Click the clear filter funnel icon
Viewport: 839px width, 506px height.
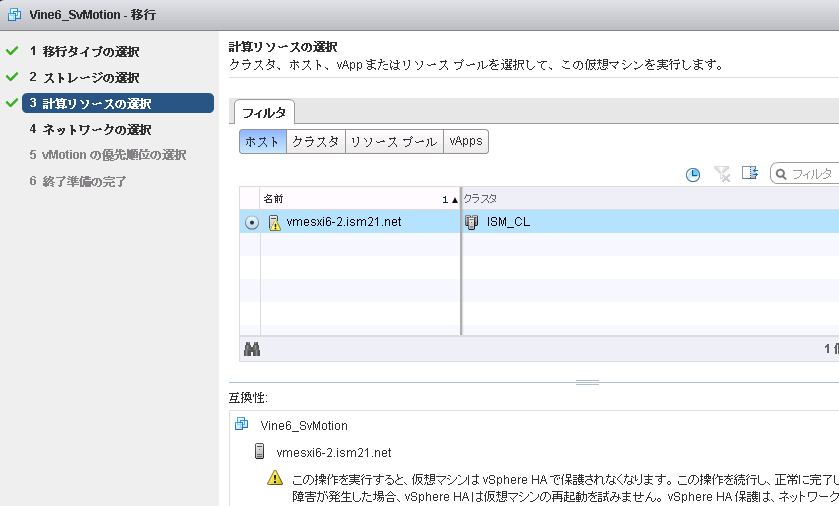(722, 174)
